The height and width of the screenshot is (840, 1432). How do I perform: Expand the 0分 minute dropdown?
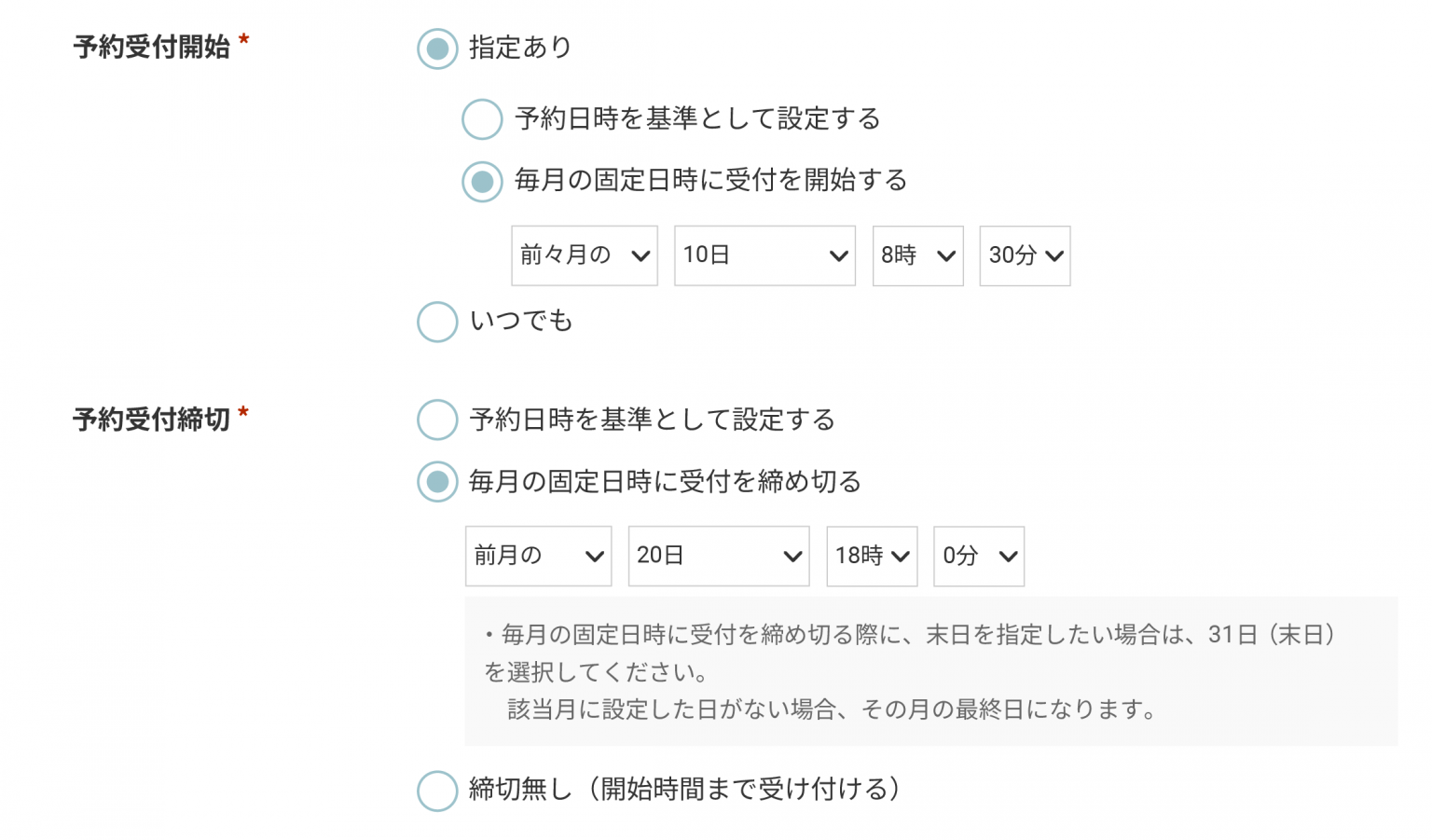pyautogui.click(x=979, y=557)
